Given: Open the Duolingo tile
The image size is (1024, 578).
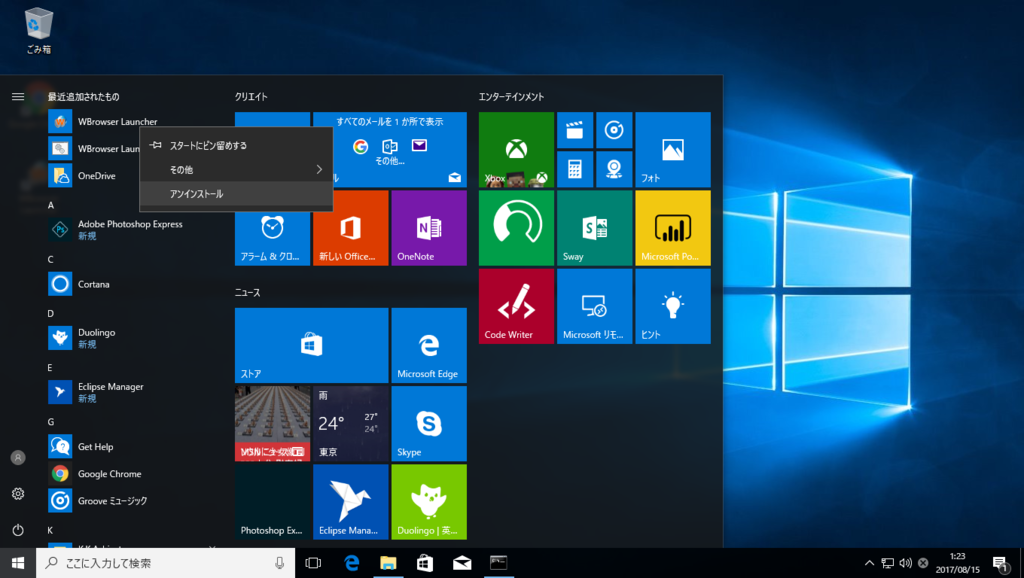Looking at the screenshot, I should pyautogui.click(x=429, y=502).
